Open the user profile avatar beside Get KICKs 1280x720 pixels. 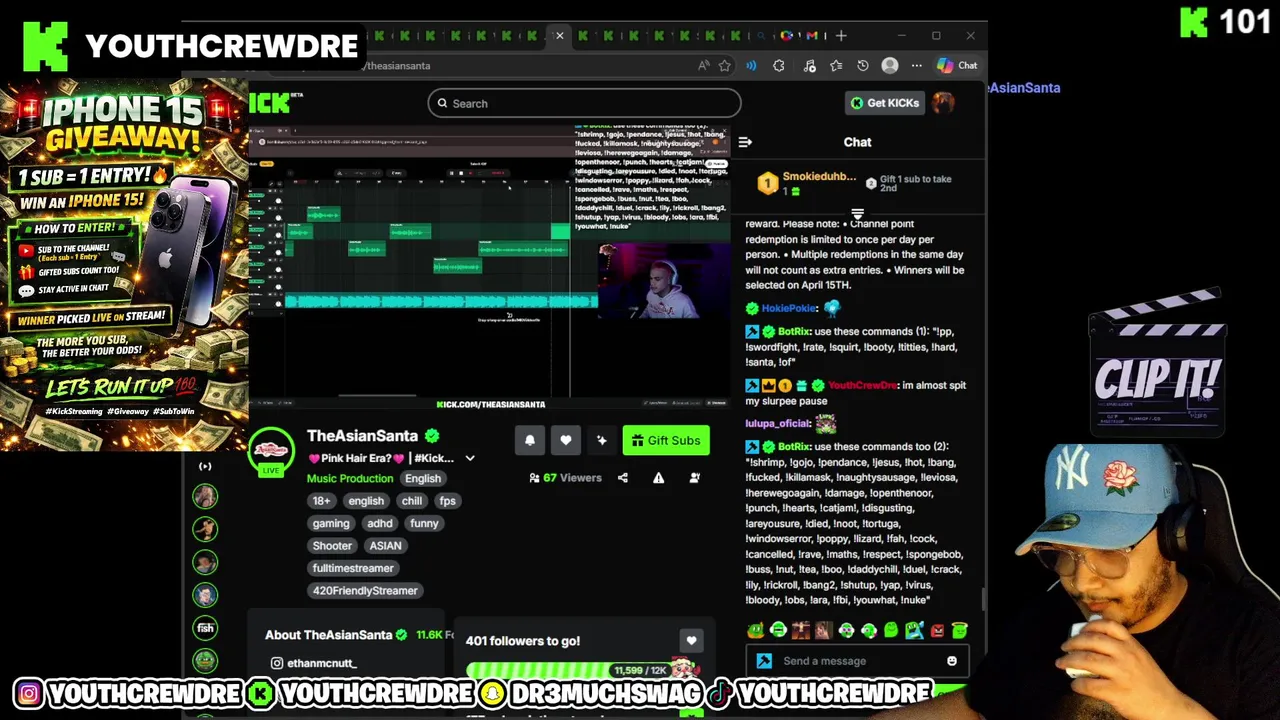pos(943,103)
